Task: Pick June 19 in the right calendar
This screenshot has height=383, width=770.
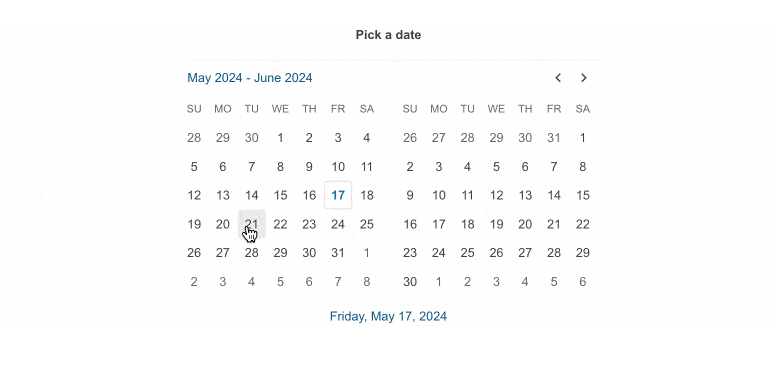Action: coord(496,224)
